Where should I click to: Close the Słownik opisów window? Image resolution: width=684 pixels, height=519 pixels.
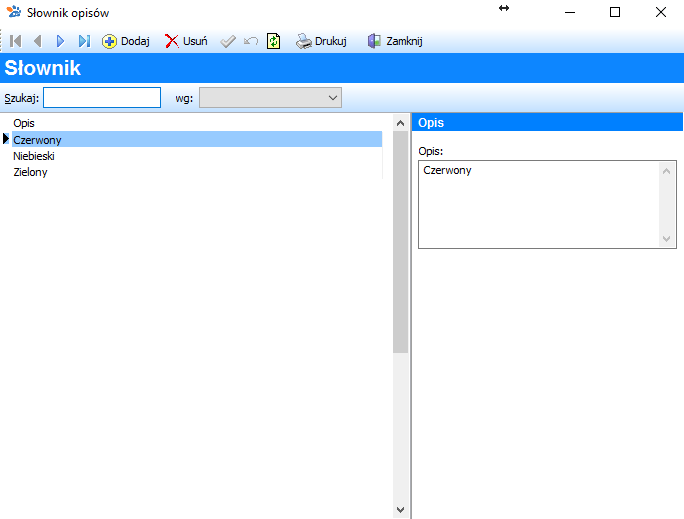point(661,12)
